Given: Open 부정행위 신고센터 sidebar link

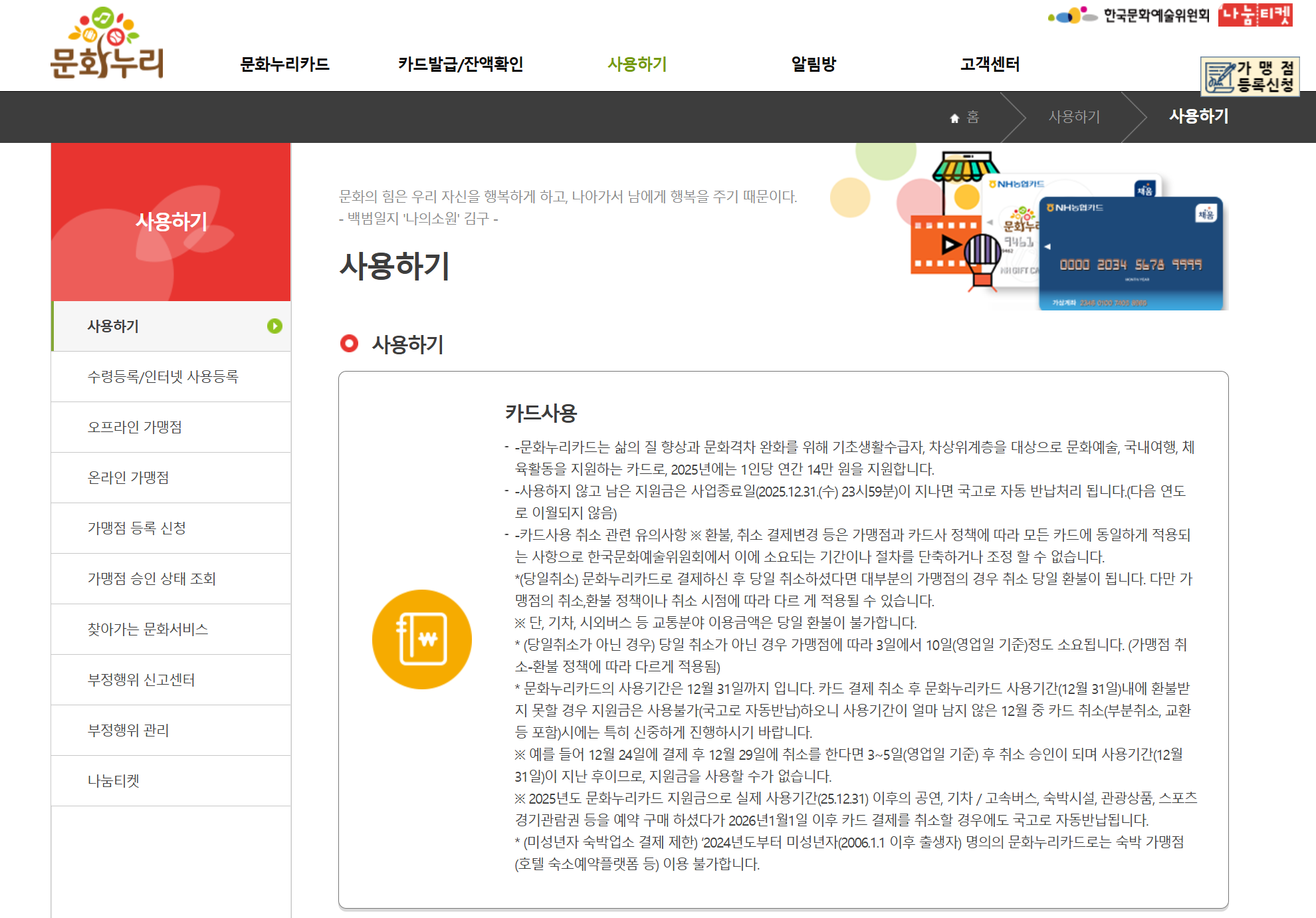Looking at the screenshot, I should (141, 679).
